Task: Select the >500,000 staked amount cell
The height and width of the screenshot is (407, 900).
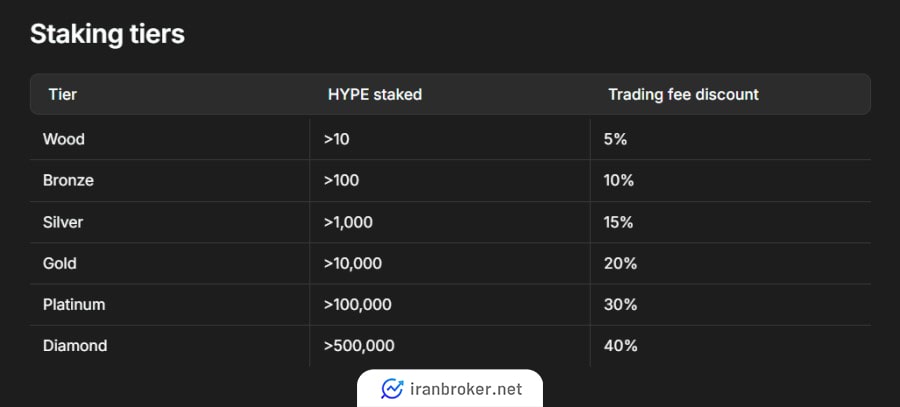Action: [359, 346]
